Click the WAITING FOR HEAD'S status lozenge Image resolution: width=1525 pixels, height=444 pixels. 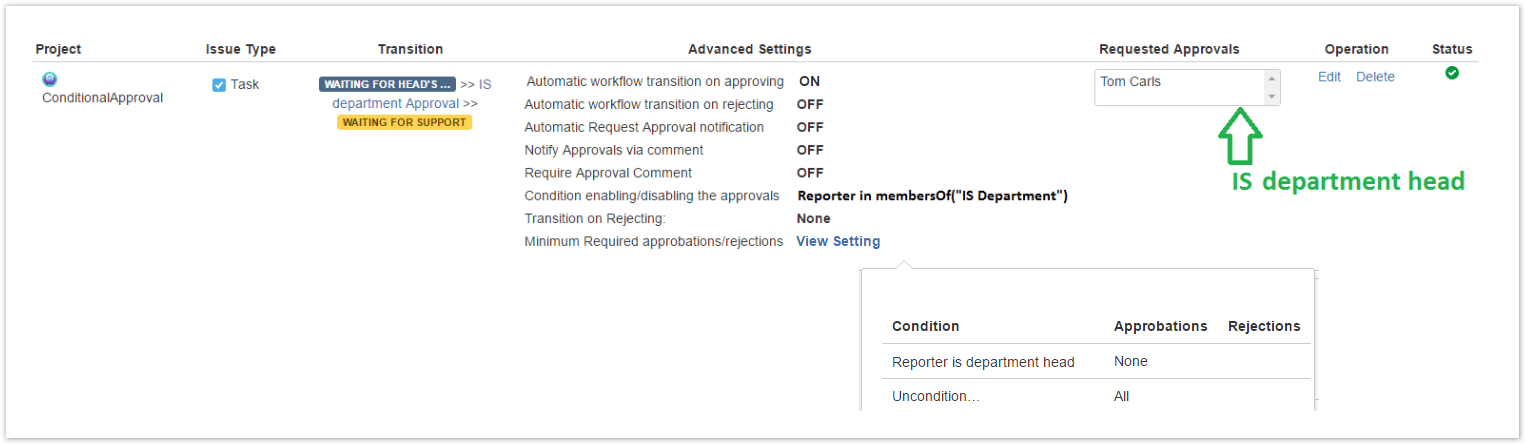click(x=387, y=84)
